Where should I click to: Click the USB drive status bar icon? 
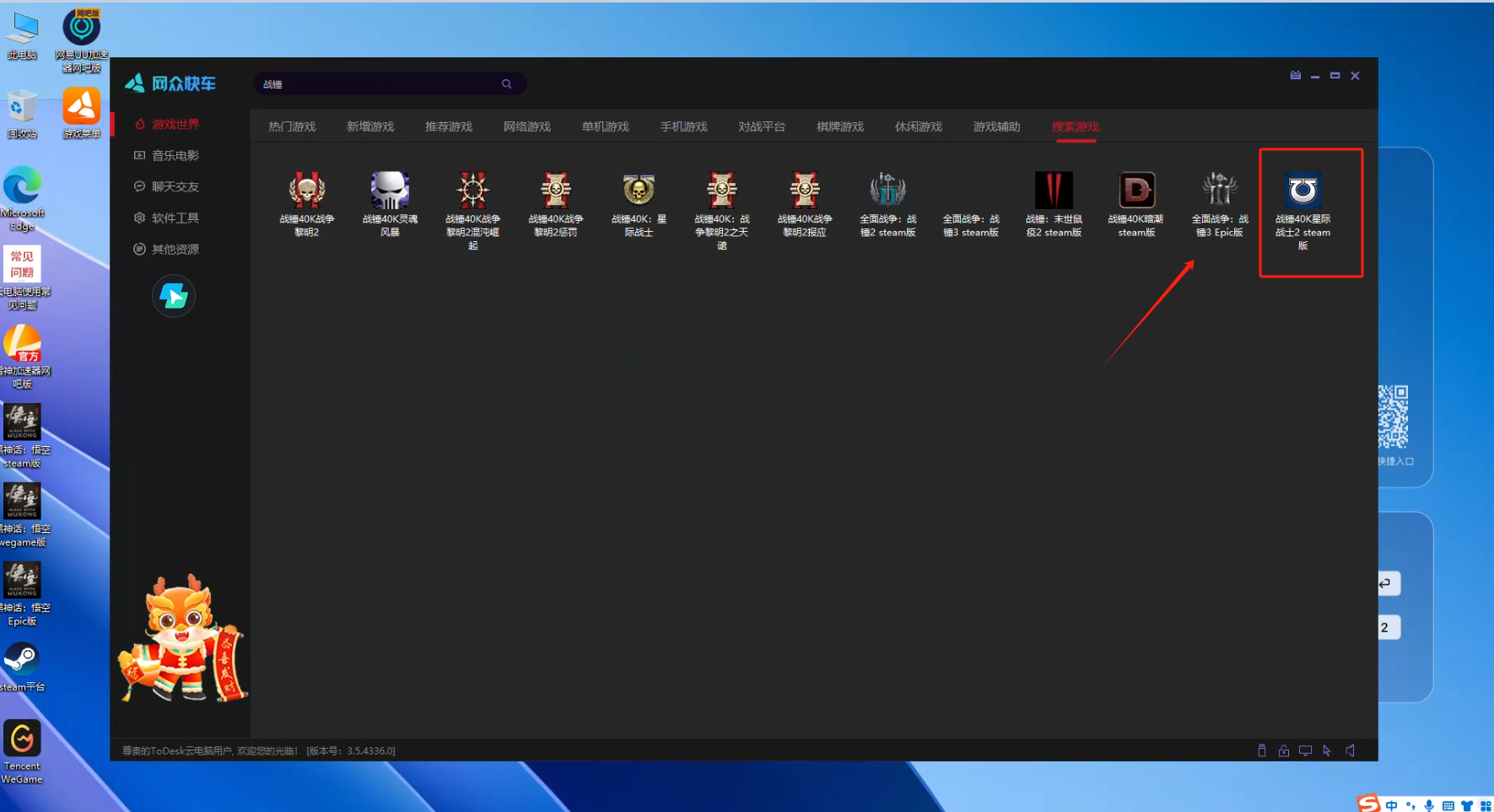click(x=1262, y=750)
